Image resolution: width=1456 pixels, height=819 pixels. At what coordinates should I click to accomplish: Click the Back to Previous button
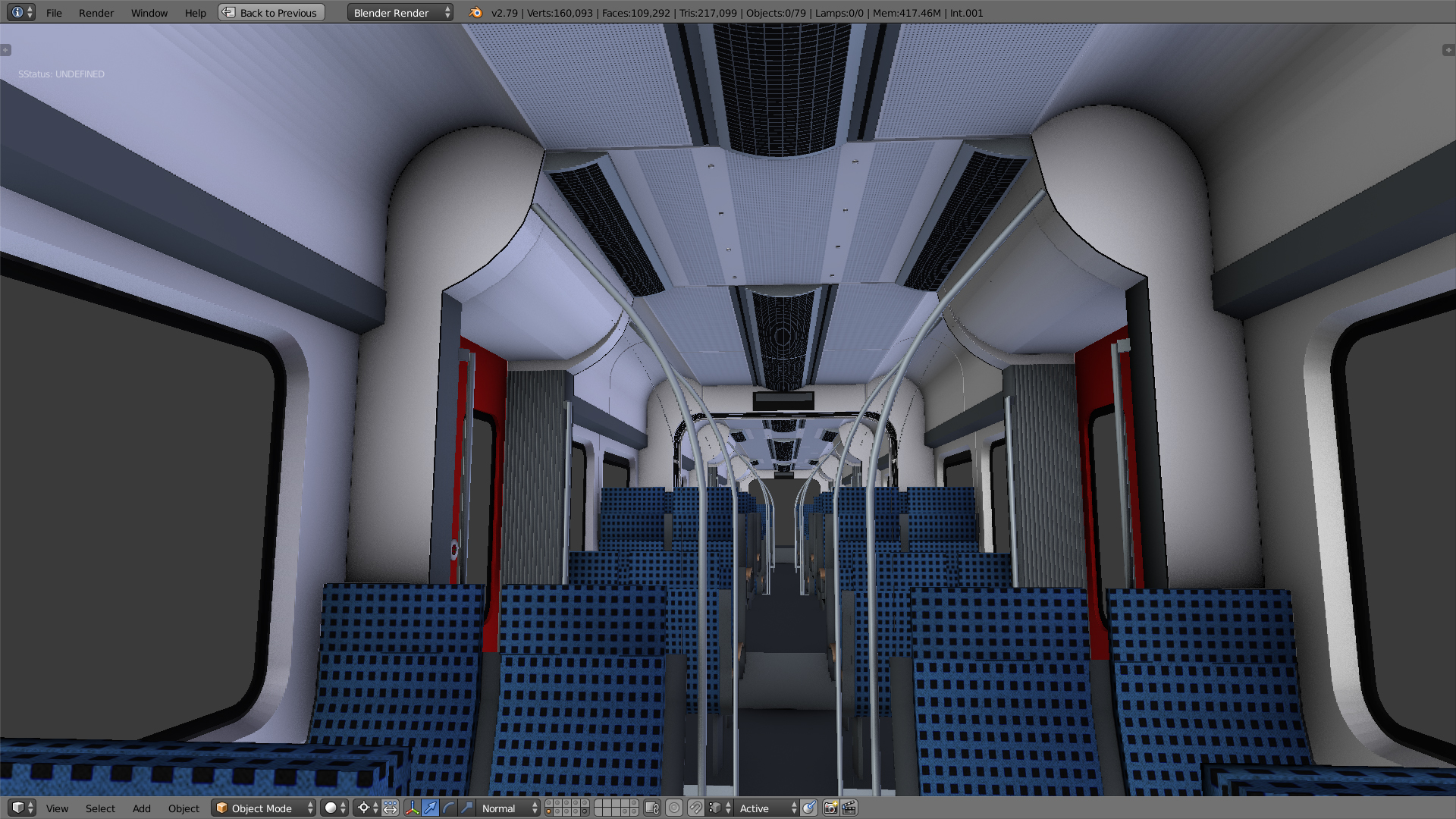click(271, 13)
